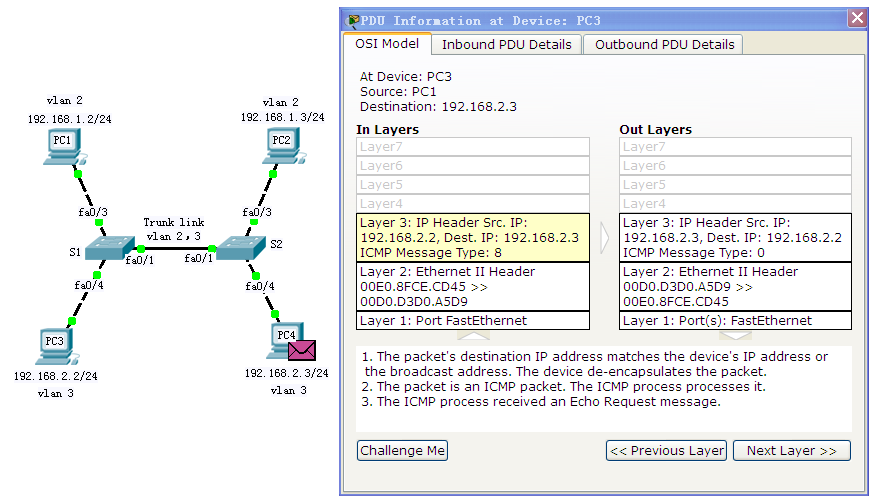Image resolution: width=875 pixels, height=503 pixels.
Task: Open the Outbound PDU Details tab
Action: click(664, 45)
